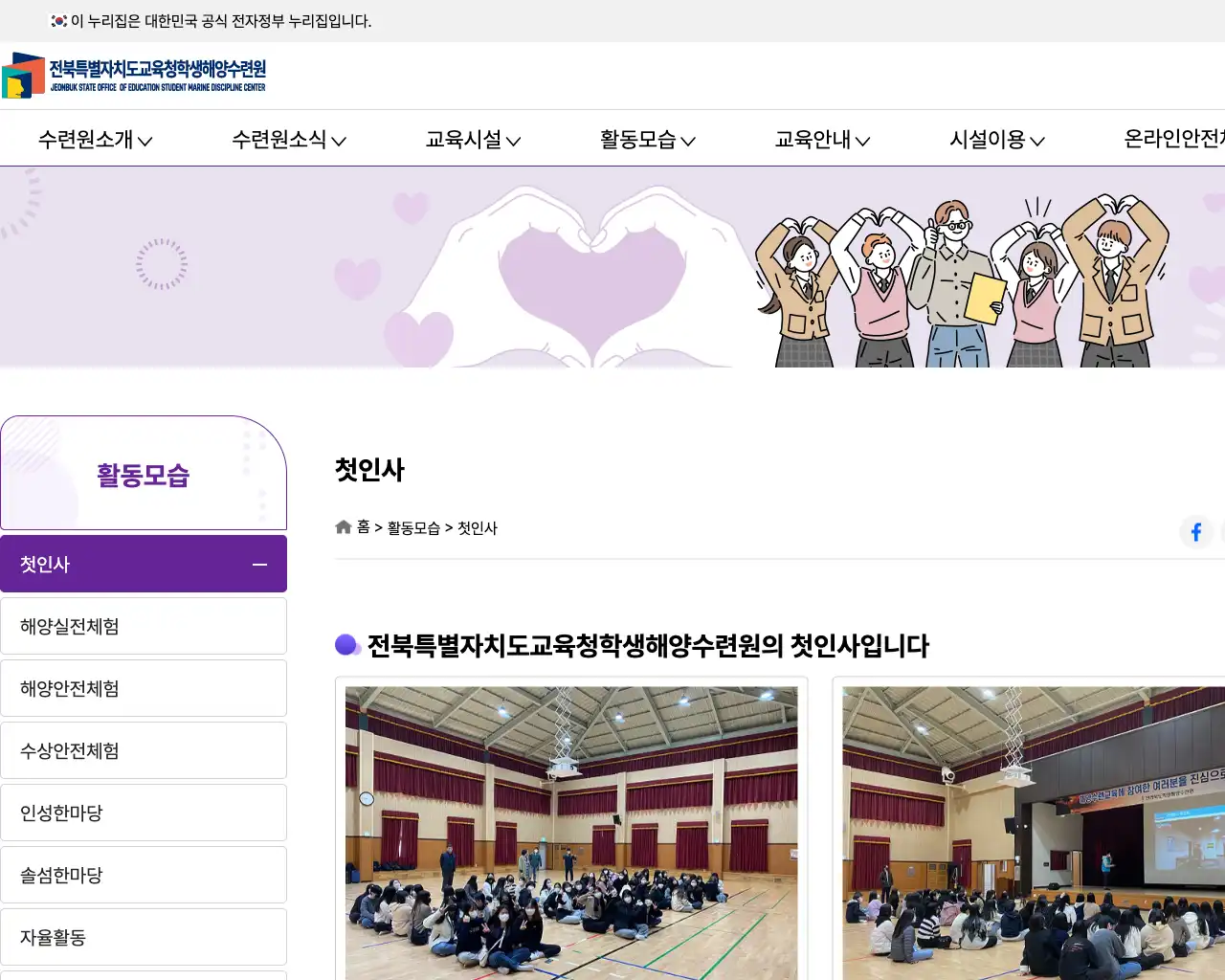Expand the 활동모습 menu chevron
This screenshot has width=1225, height=980.
coord(688,141)
